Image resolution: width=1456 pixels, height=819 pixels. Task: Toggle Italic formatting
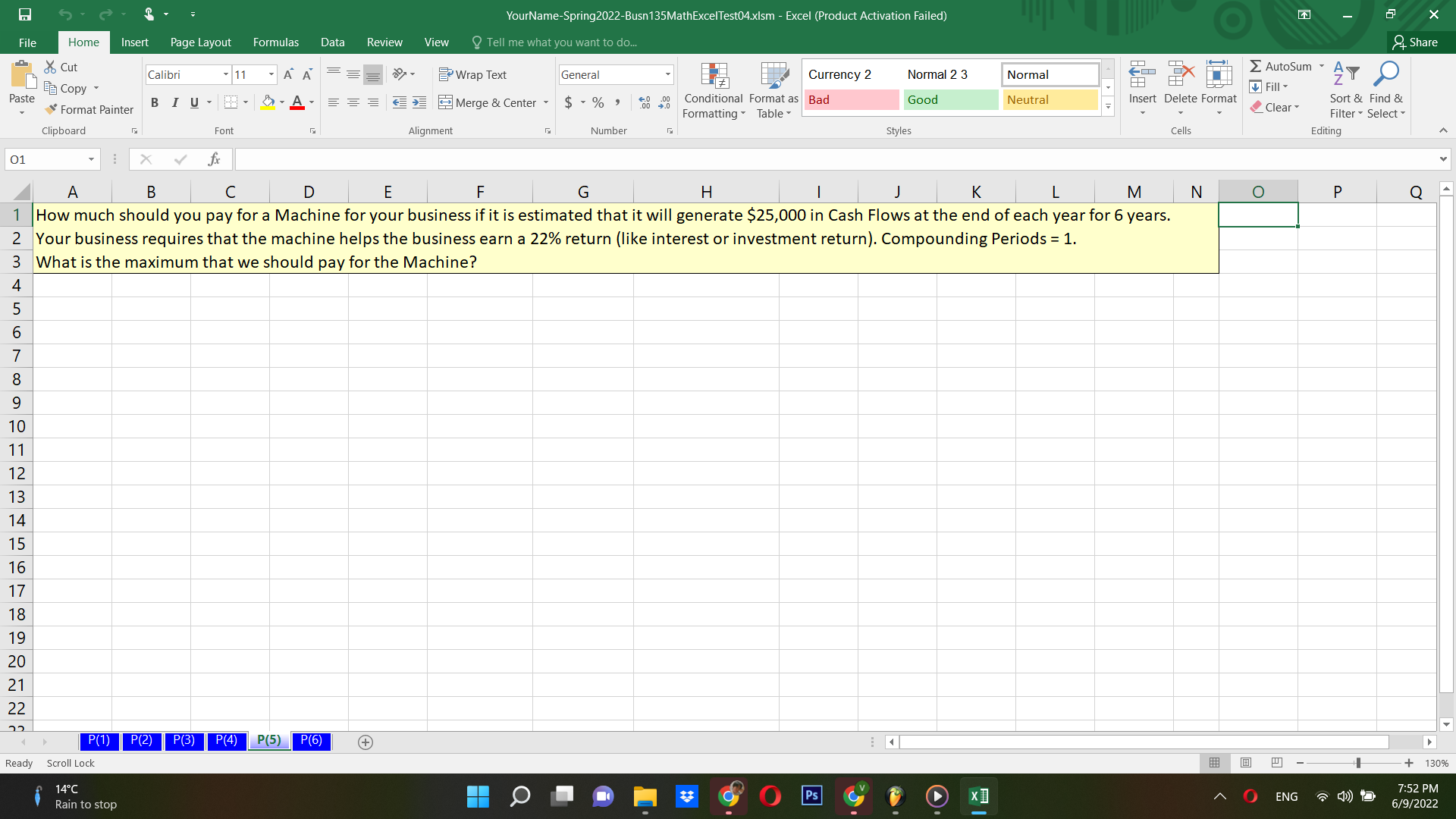click(174, 102)
